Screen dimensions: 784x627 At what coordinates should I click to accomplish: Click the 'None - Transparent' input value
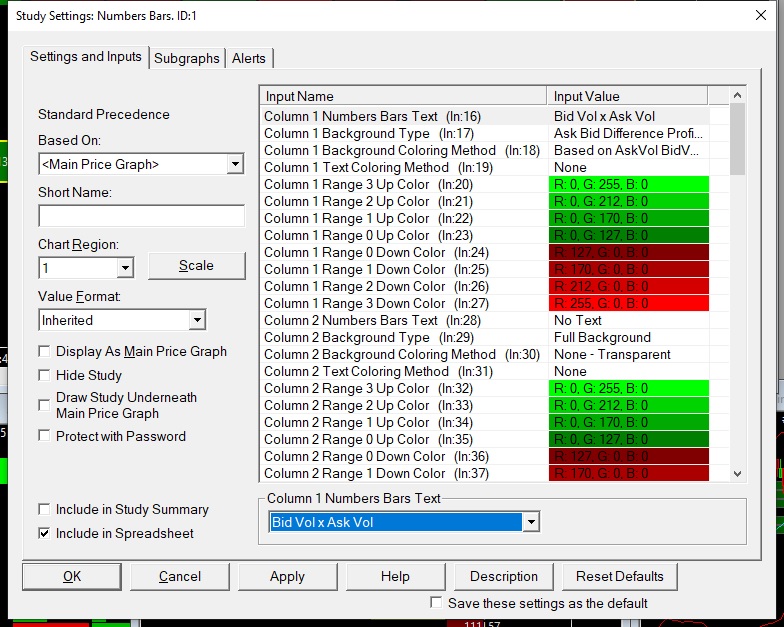(612, 354)
